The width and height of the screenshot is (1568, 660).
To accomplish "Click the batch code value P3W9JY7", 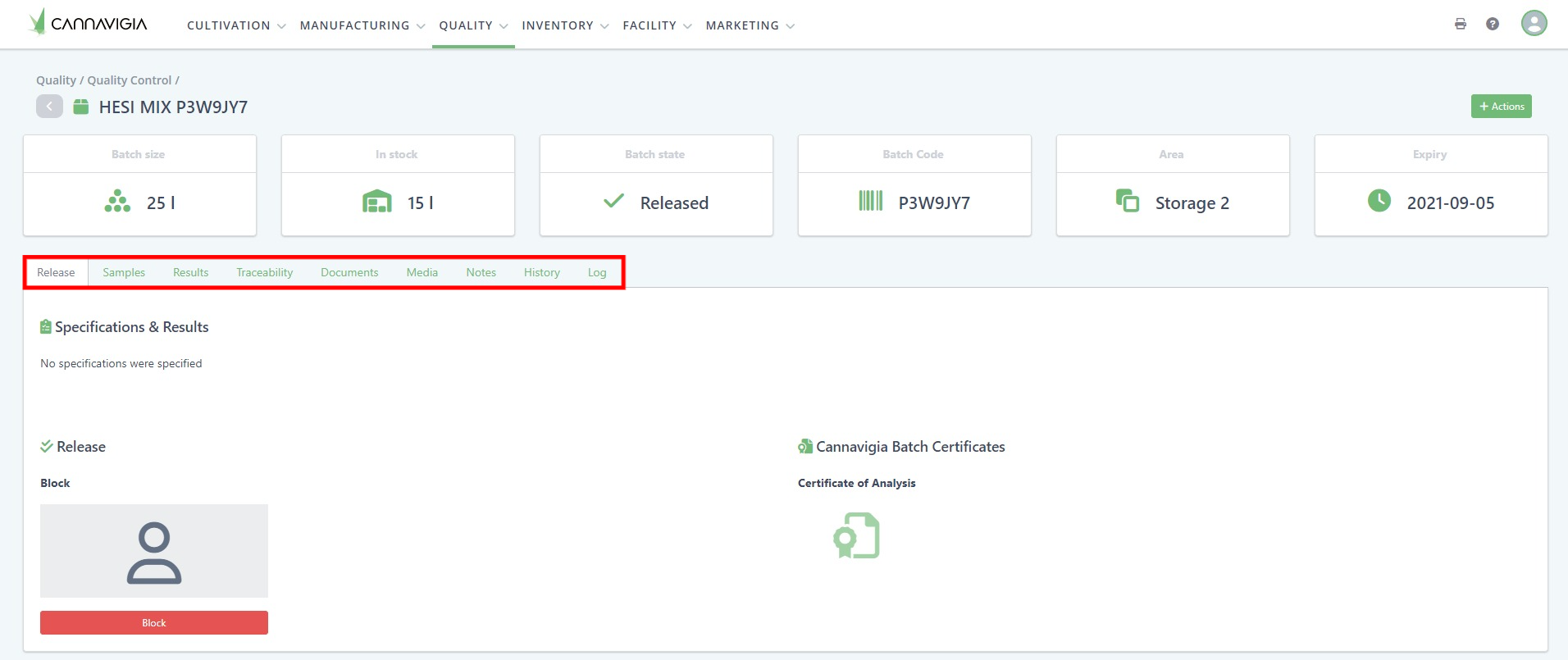I will tap(934, 203).
